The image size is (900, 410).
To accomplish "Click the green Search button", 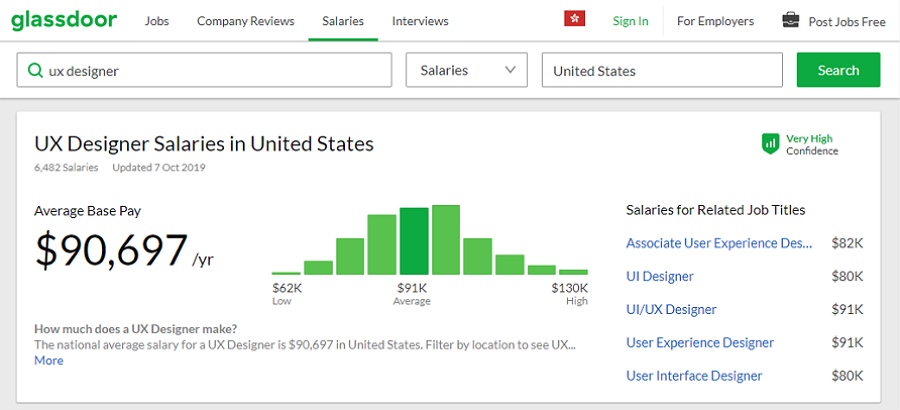I will (838, 70).
